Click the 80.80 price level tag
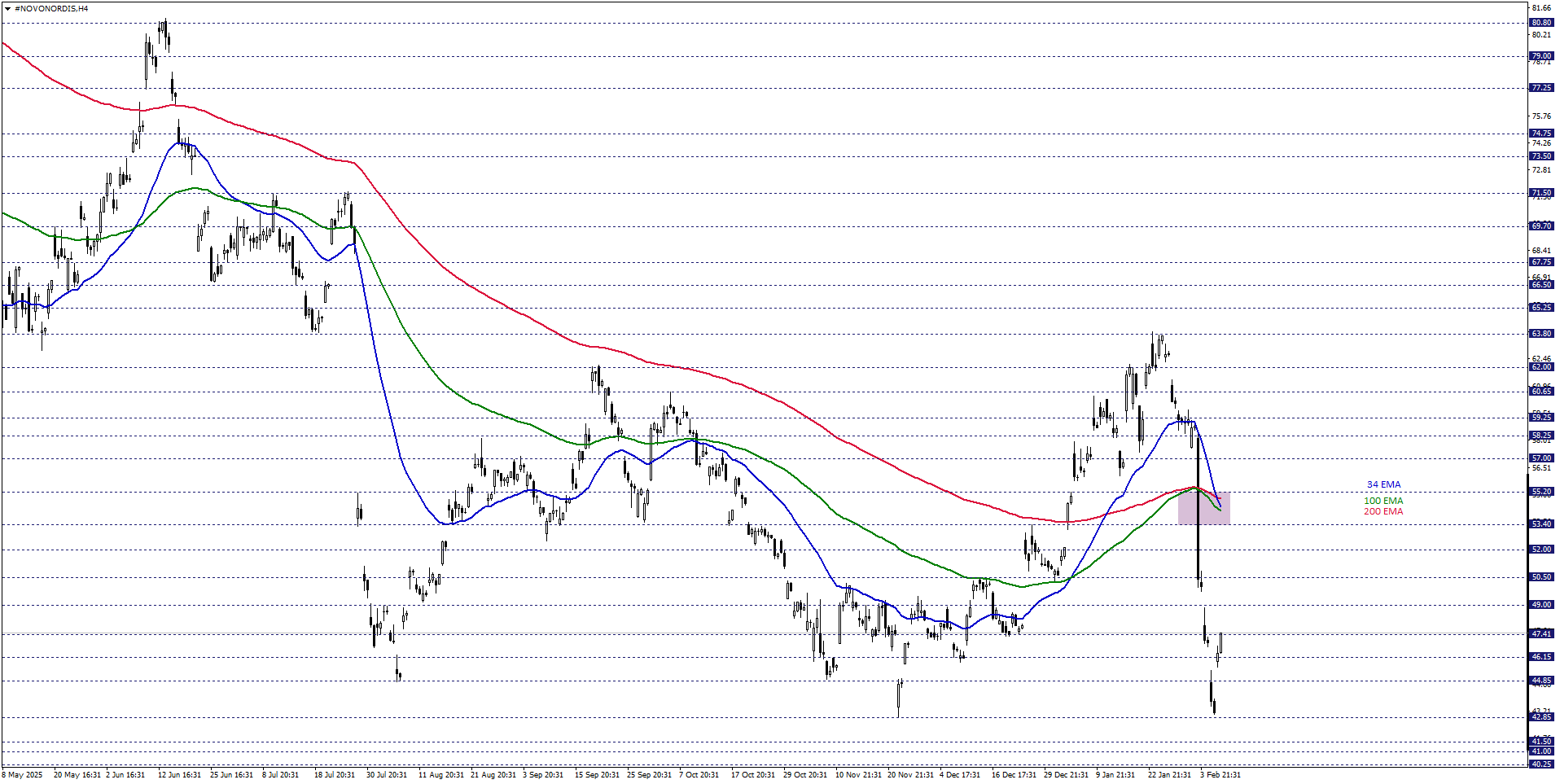This screenshot has width=1560, height=784. (x=1539, y=23)
